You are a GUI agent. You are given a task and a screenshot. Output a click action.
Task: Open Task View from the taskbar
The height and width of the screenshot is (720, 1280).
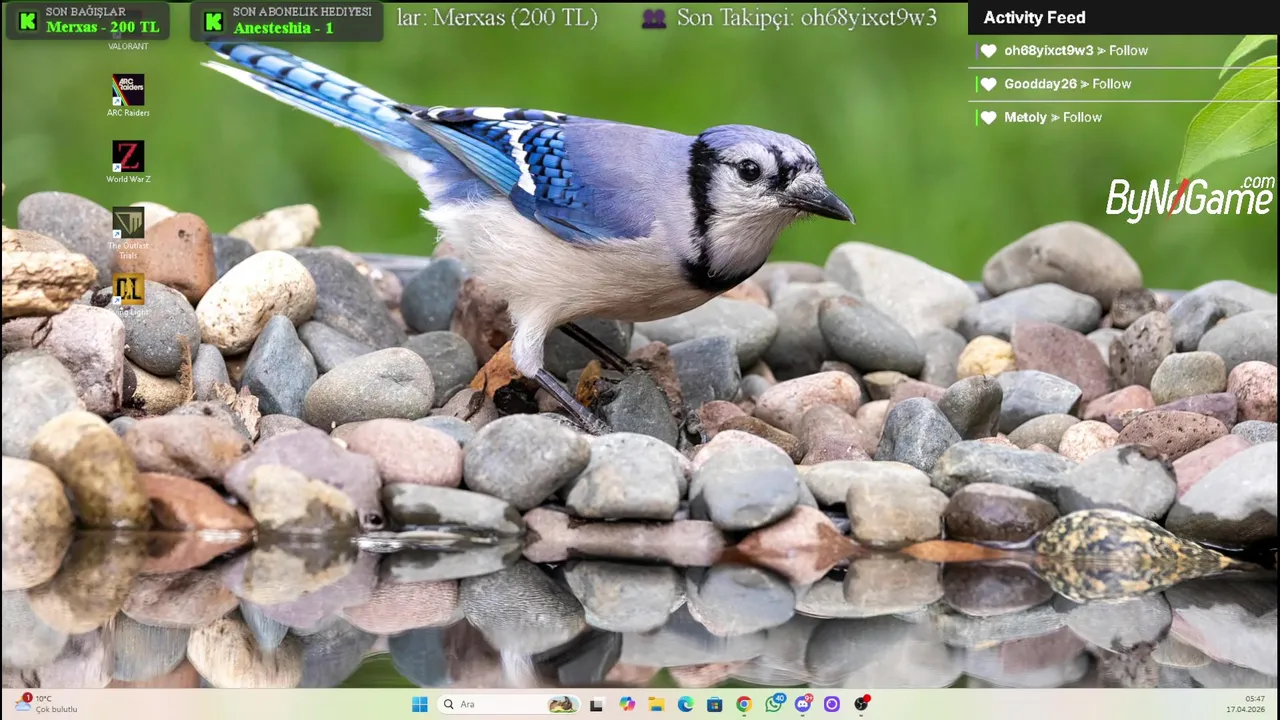tap(597, 704)
